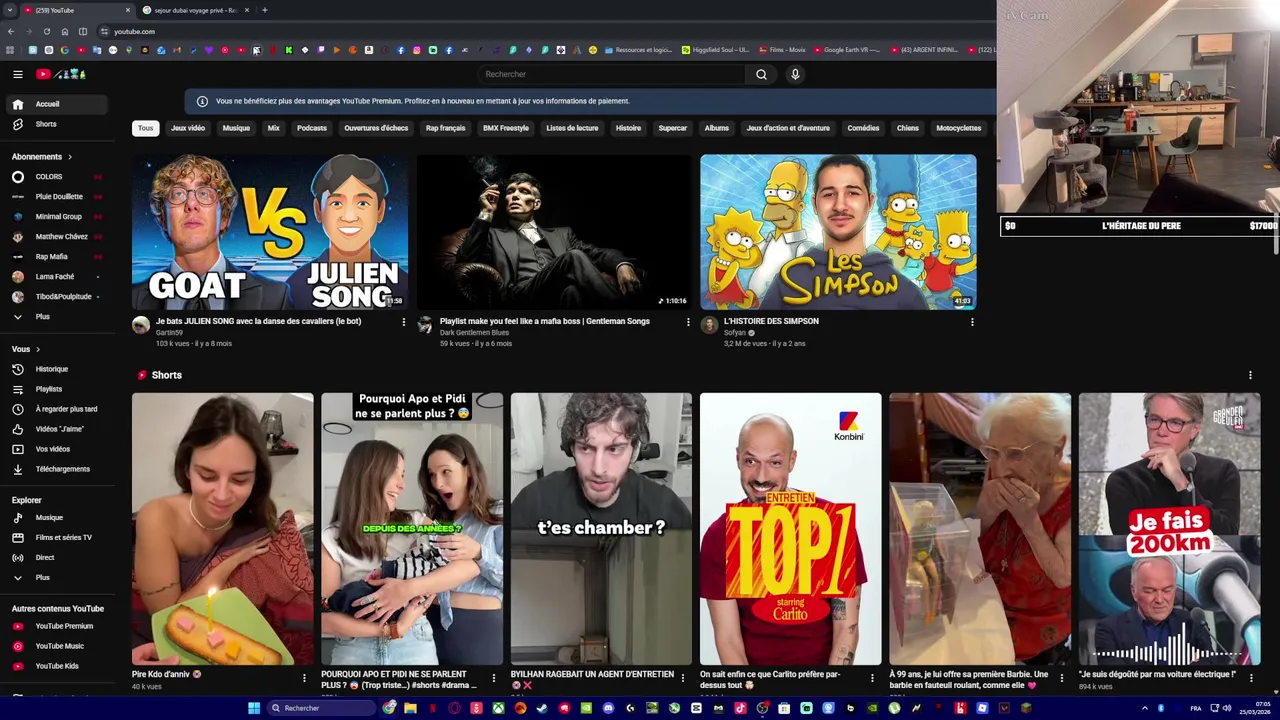Open Playlists in sidebar

(x=57, y=389)
